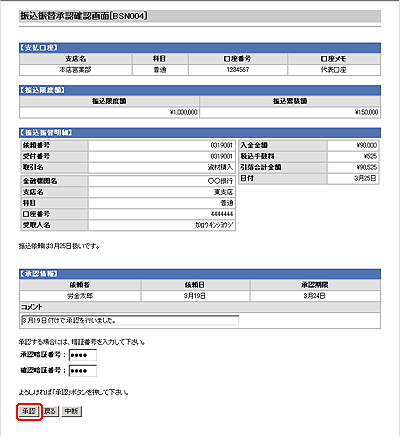The image size is (400, 436).
Task: Click the 戻る button
Action: (x=50, y=411)
